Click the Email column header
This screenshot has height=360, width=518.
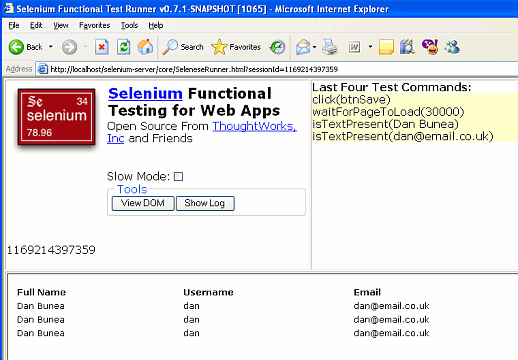click(367, 292)
